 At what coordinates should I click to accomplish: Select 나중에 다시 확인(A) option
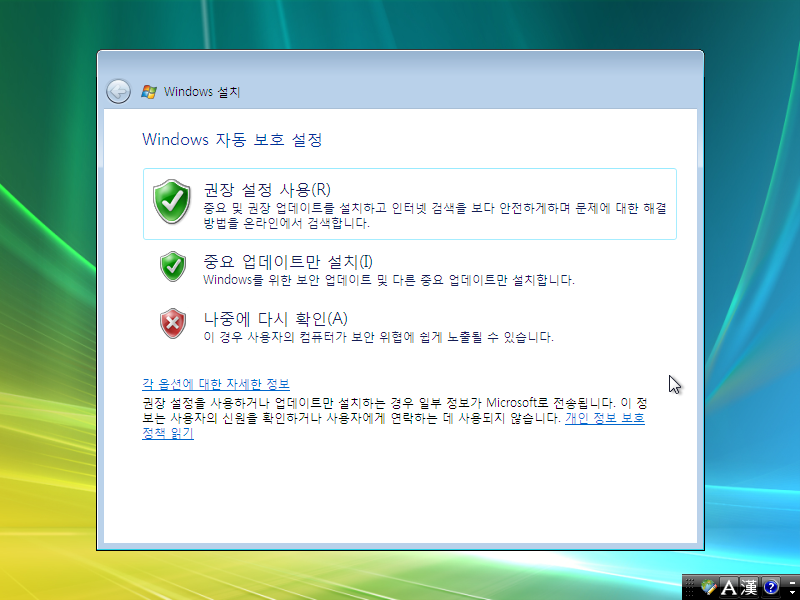(x=410, y=327)
